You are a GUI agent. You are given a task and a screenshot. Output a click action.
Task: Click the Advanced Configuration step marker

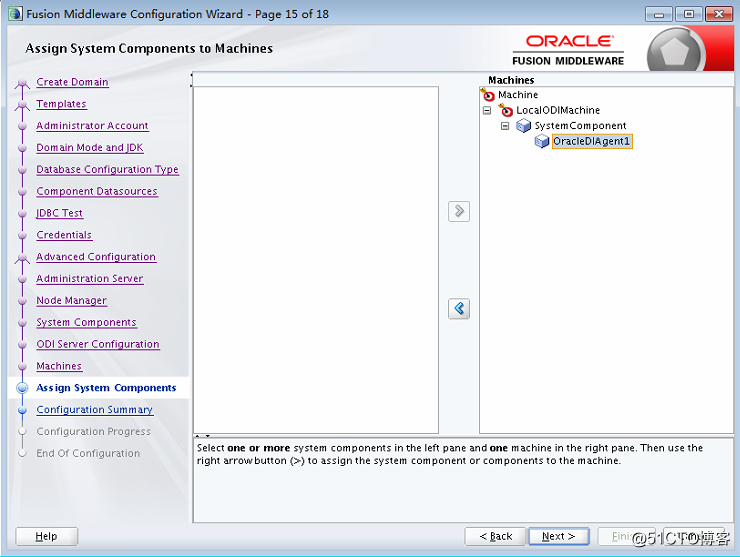click(22, 258)
